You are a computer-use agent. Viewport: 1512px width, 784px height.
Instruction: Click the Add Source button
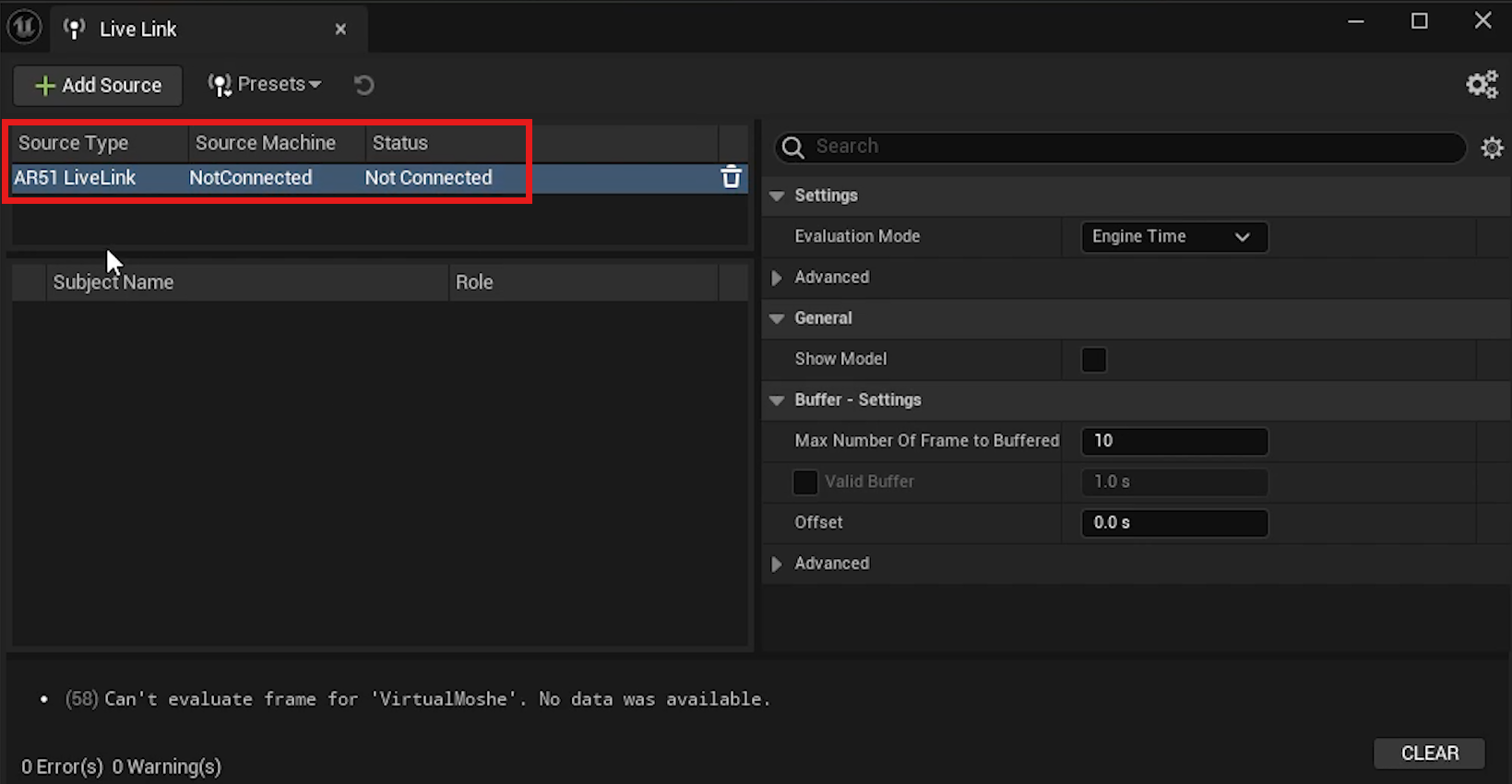(x=98, y=85)
